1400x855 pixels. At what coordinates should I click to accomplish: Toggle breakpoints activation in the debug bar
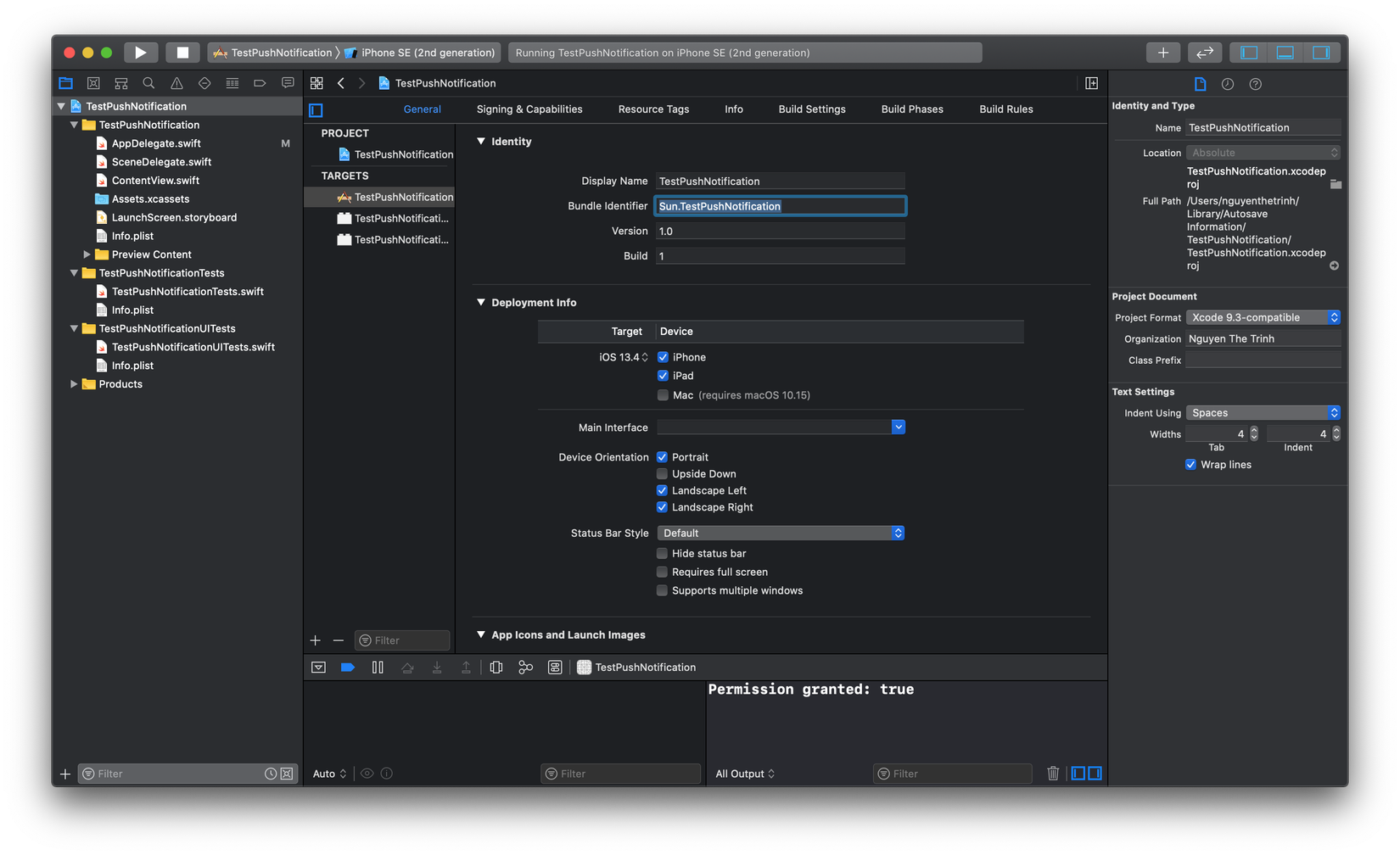click(x=348, y=668)
